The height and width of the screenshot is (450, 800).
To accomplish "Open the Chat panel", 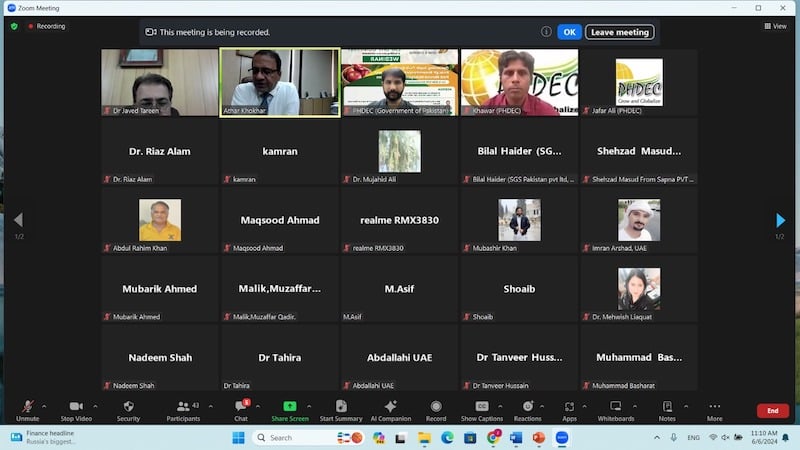I will point(241,409).
